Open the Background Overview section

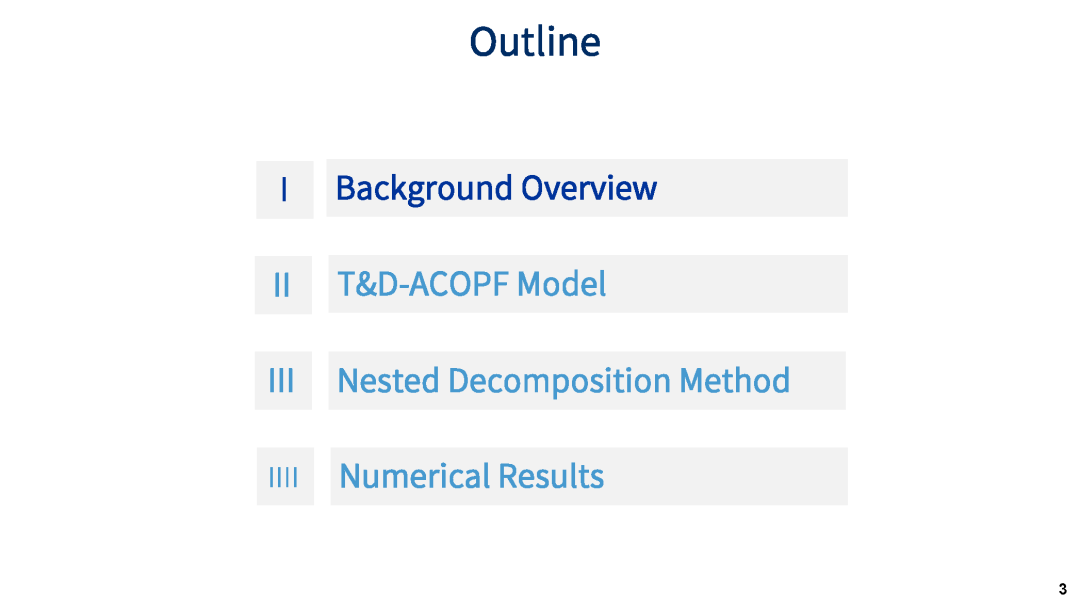click(586, 188)
